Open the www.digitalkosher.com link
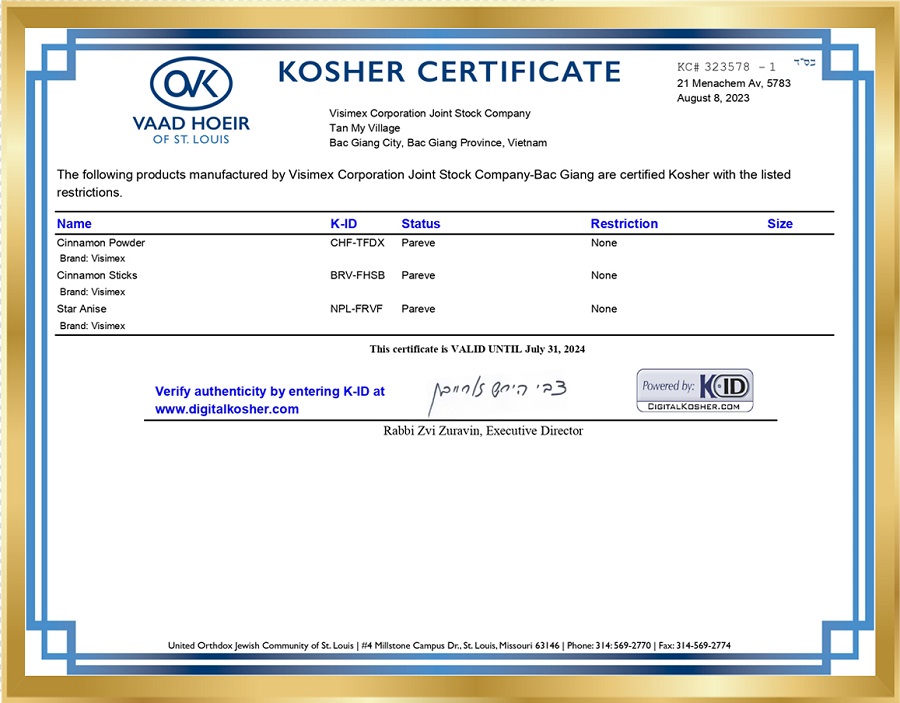 click(227, 409)
